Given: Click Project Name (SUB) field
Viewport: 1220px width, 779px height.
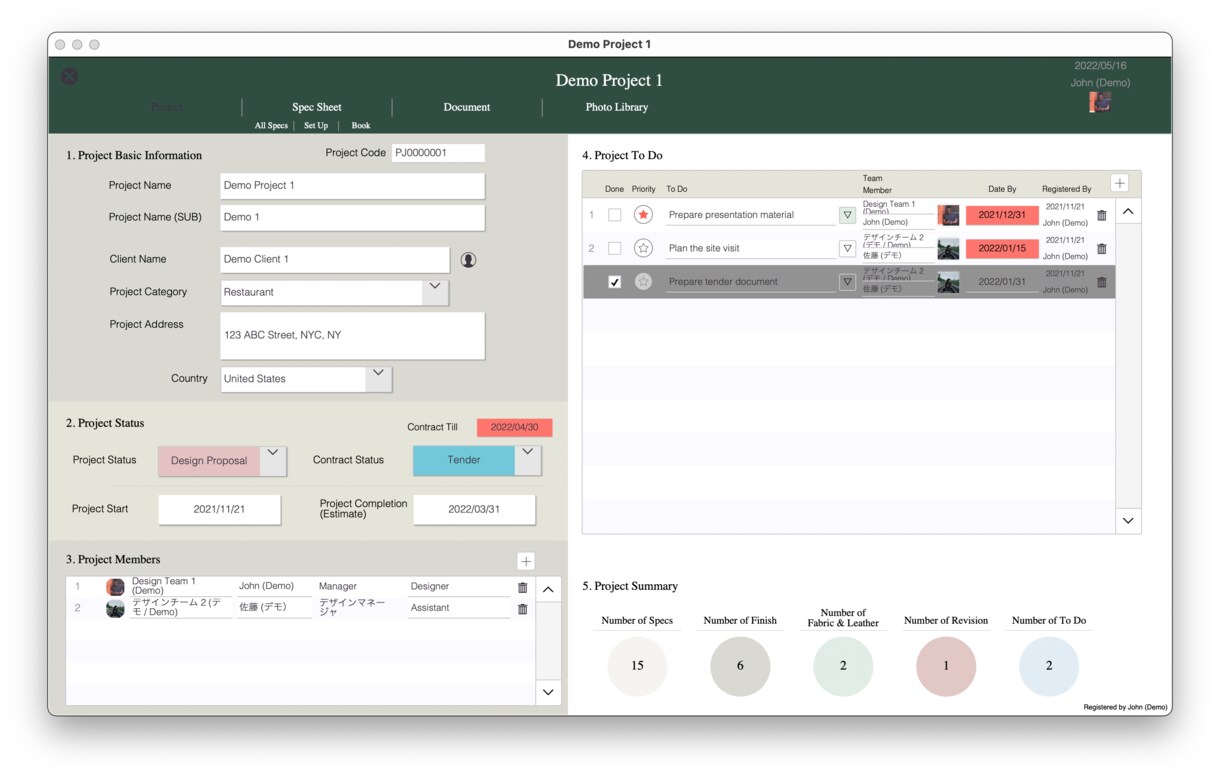Looking at the screenshot, I should [352, 217].
